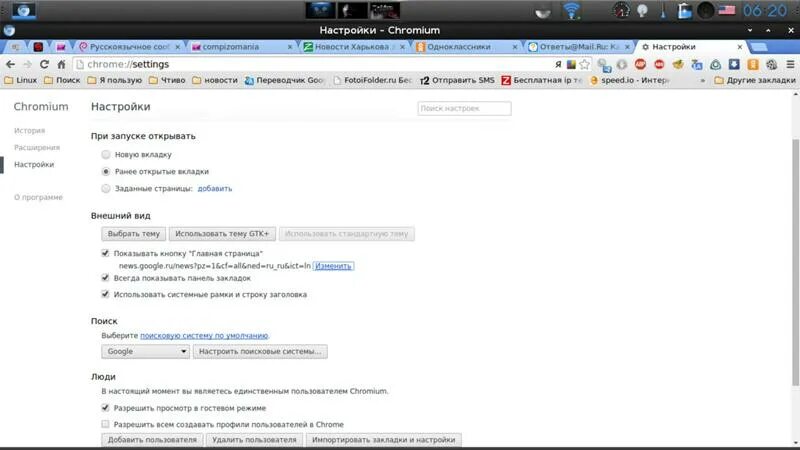Toggle 'Использовать системные рамки' checkbox
800x450 pixels.
pos(105,294)
